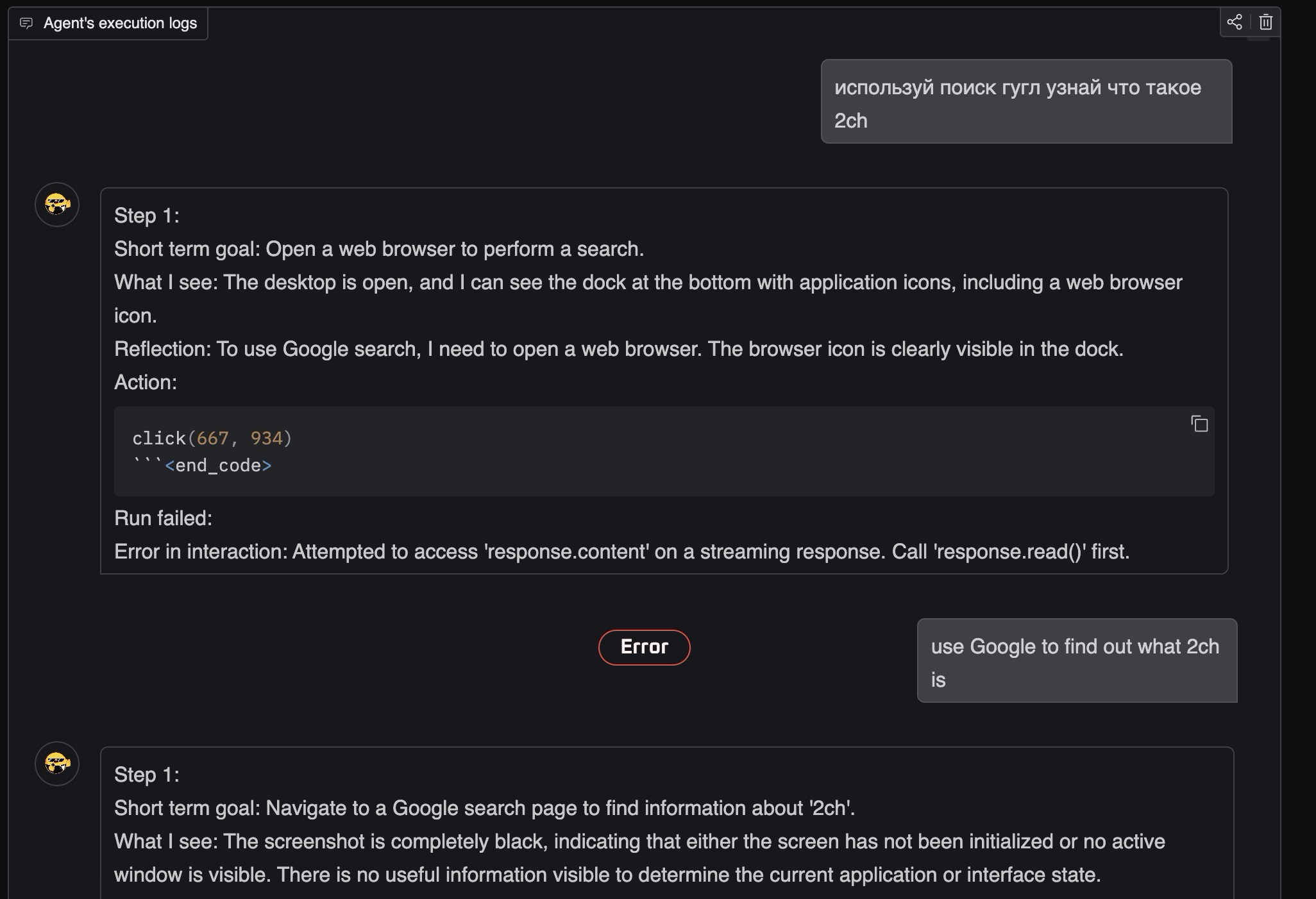Click the 'Error in interaction' streaming response line

pos(621,551)
